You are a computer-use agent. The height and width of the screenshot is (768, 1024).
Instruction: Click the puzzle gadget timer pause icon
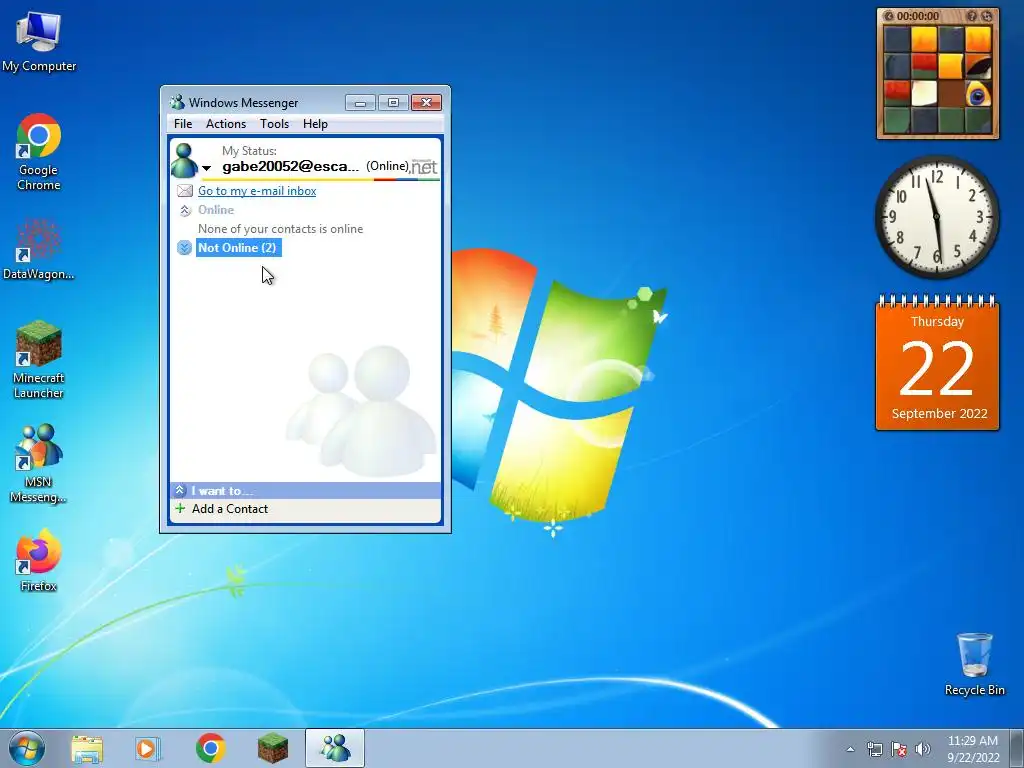tap(888, 16)
